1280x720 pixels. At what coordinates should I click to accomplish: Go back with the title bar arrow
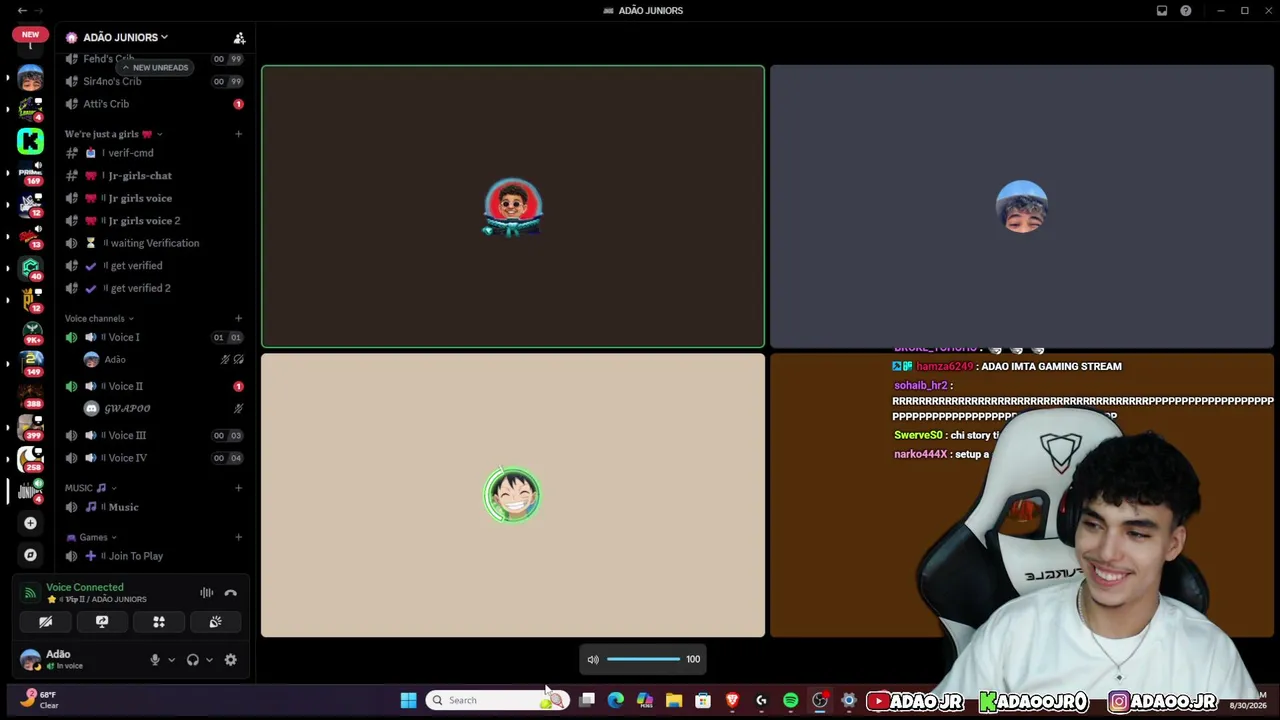pos(22,11)
